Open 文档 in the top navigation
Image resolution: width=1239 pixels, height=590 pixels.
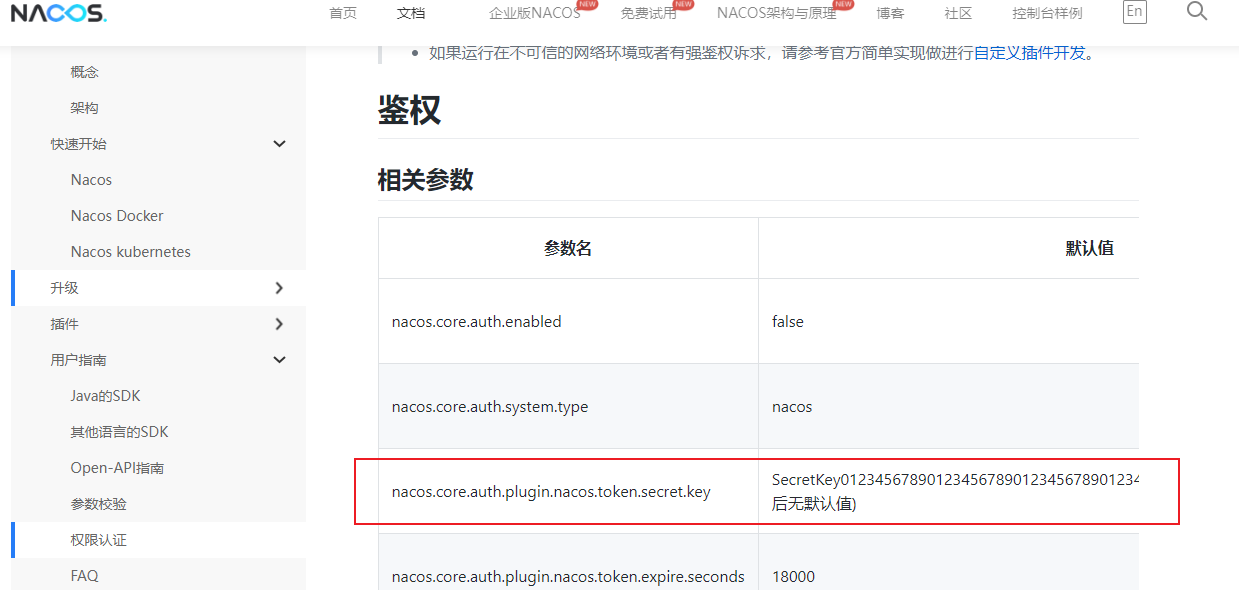pos(411,13)
